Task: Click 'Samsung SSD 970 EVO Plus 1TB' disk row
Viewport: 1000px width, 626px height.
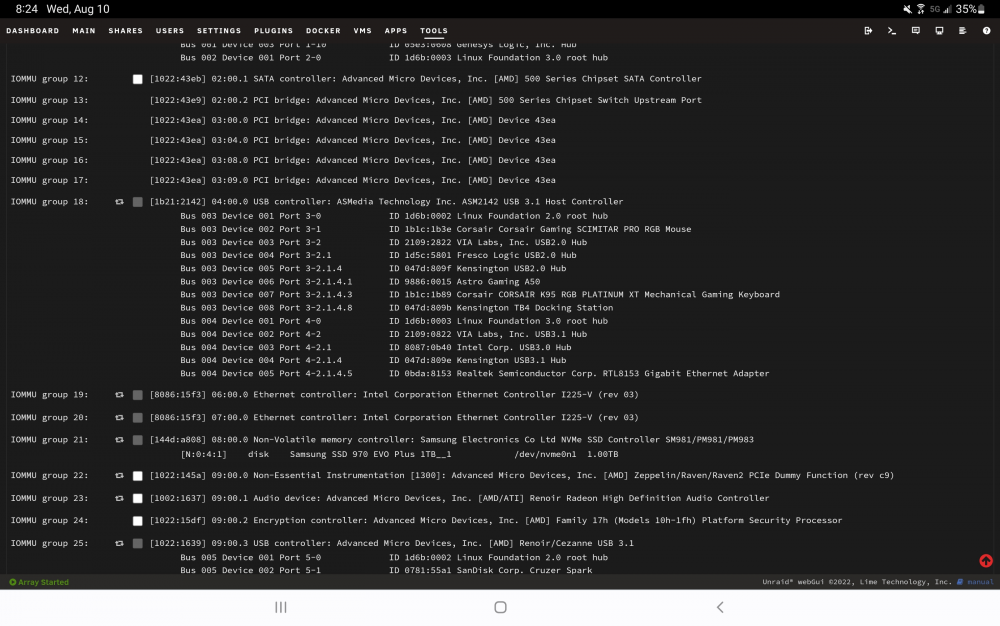Action: (x=399, y=455)
